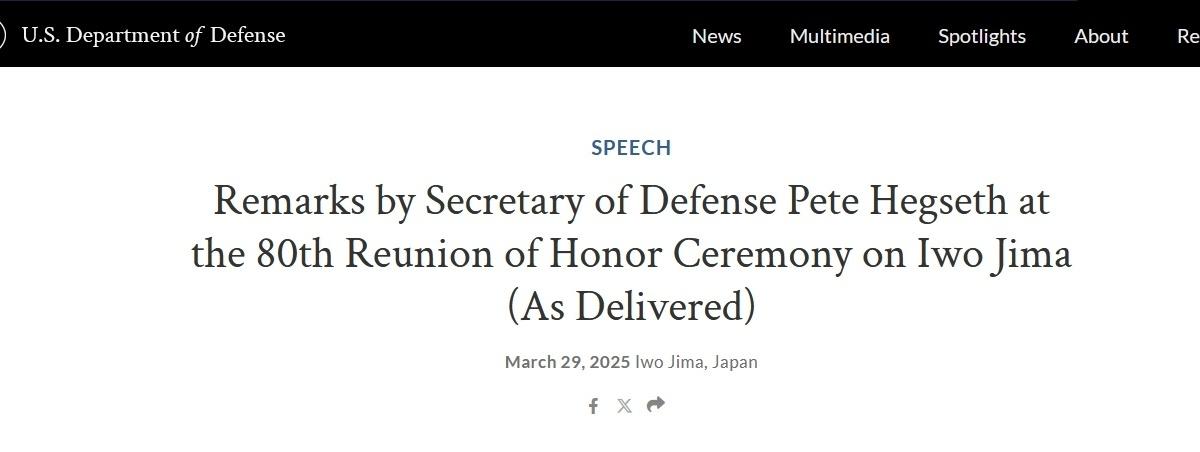Share the speech on Facebook
This screenshot has height=452, width=1200.
pyautogui.click(x=593, y=405)
